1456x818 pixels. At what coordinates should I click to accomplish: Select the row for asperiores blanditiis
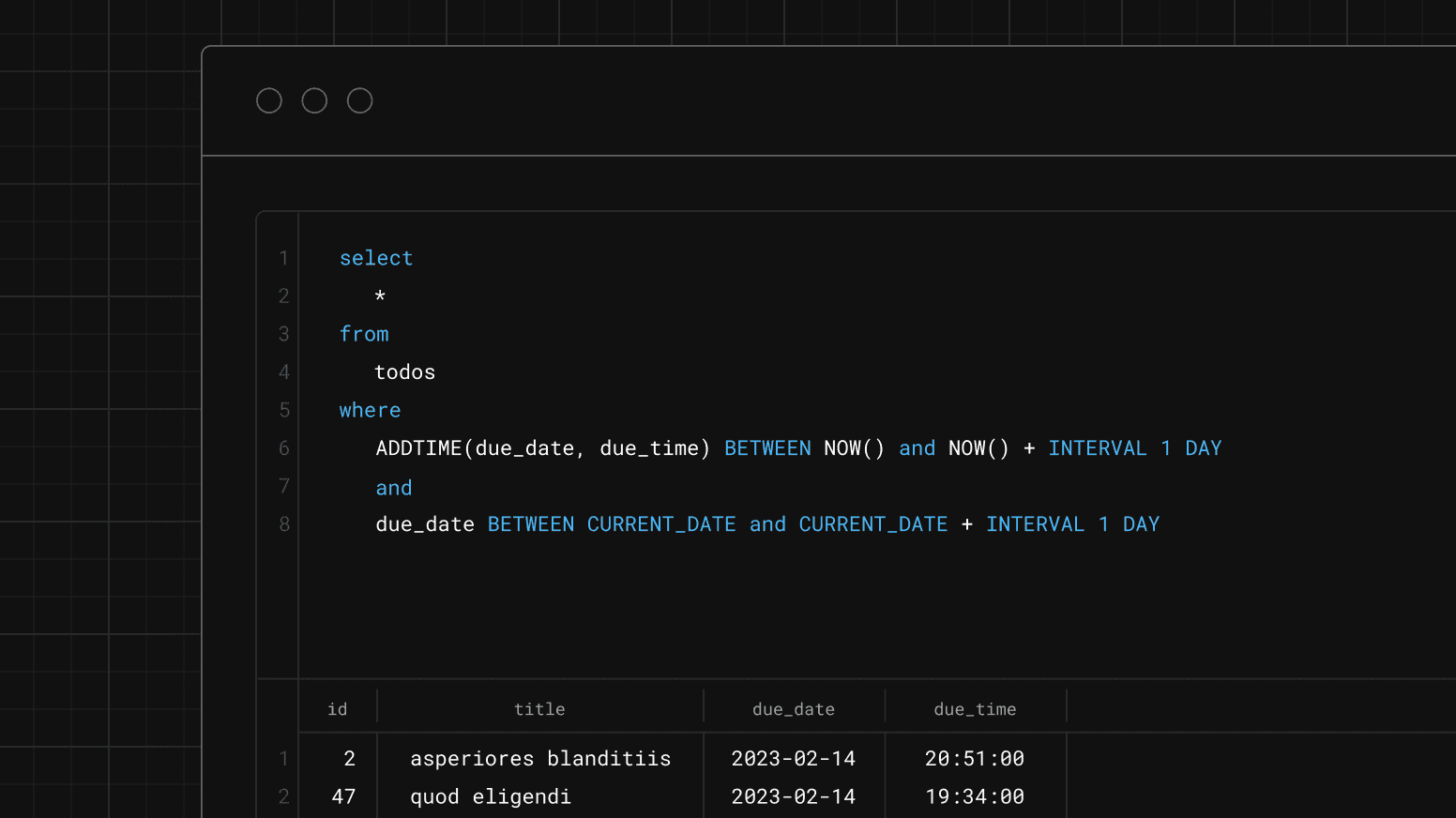(540, 758)
